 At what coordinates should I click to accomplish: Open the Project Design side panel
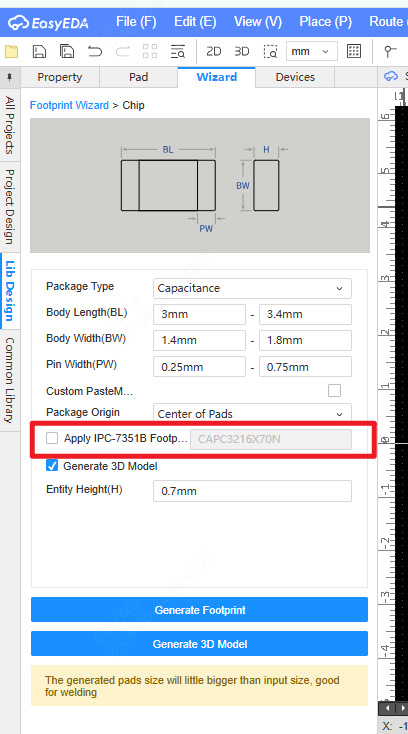coord(10,206)
